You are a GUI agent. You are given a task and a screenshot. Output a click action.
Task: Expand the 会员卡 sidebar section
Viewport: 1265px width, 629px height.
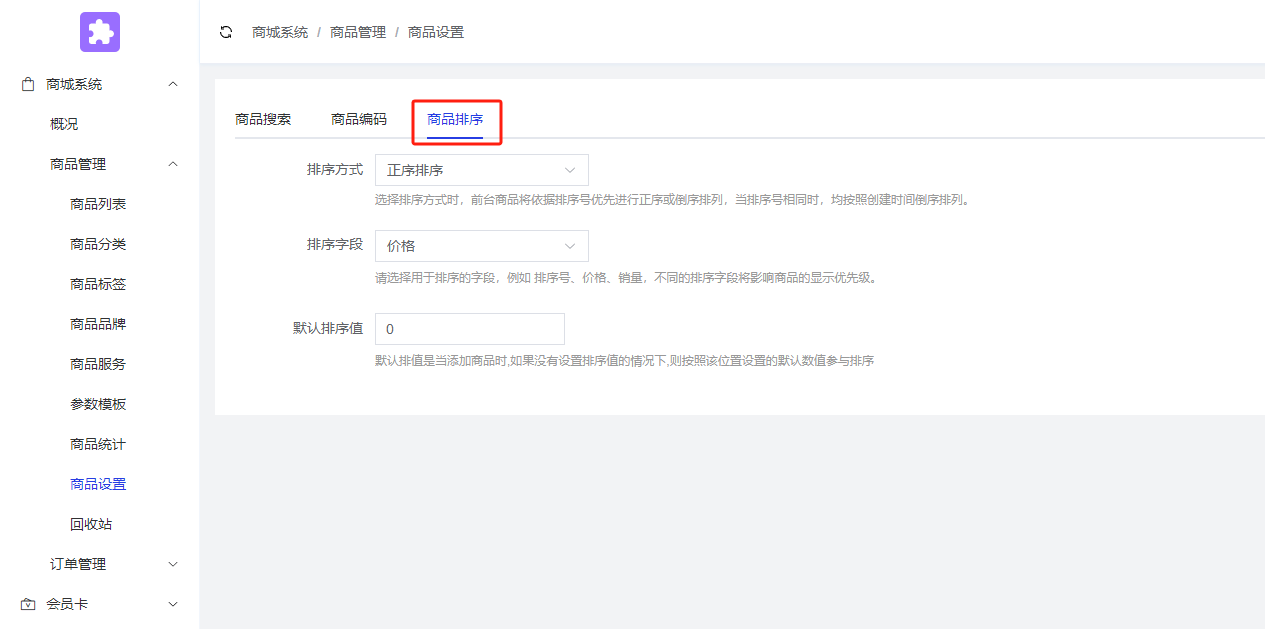pos(172,603)
